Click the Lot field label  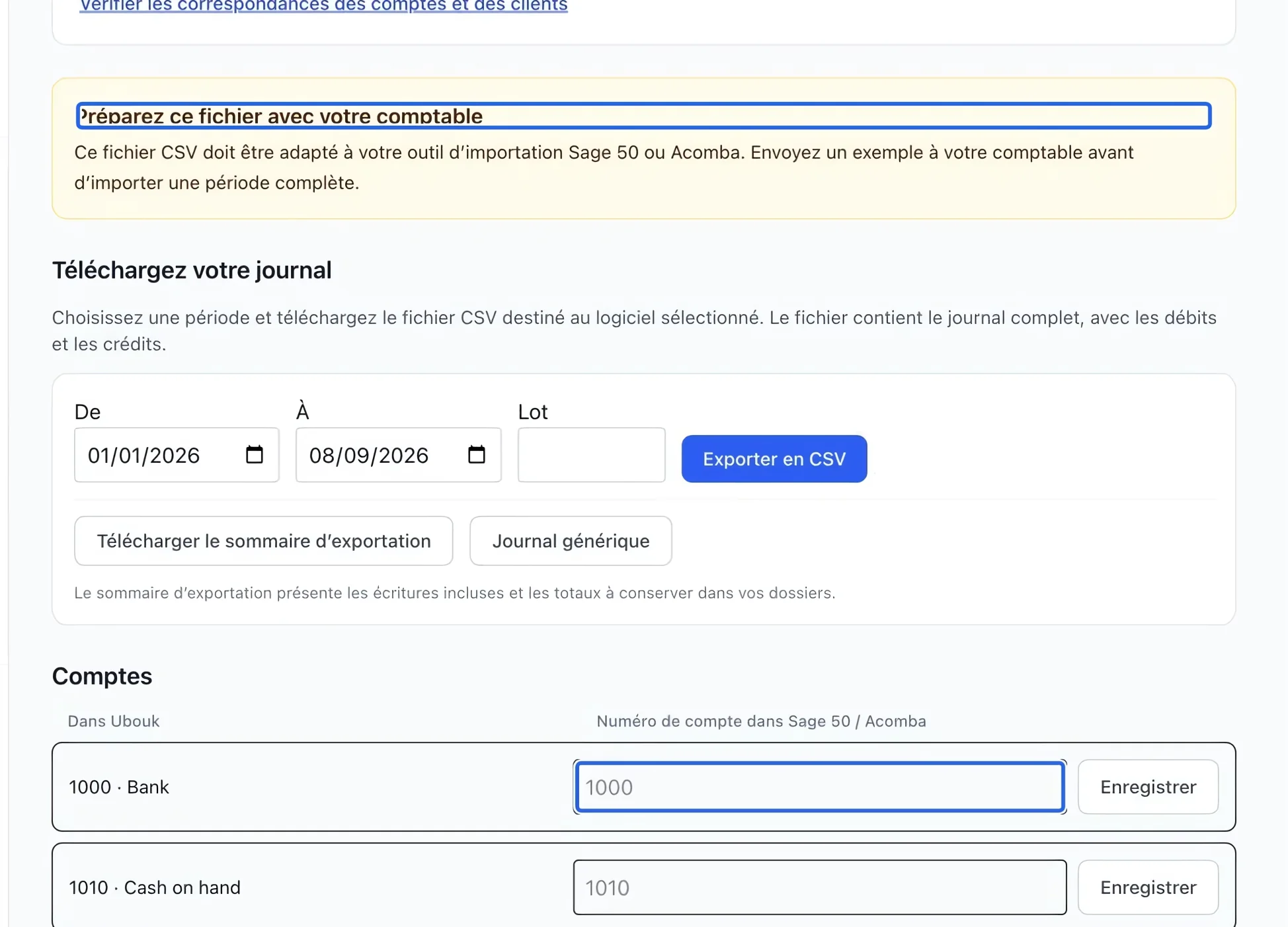532,412
